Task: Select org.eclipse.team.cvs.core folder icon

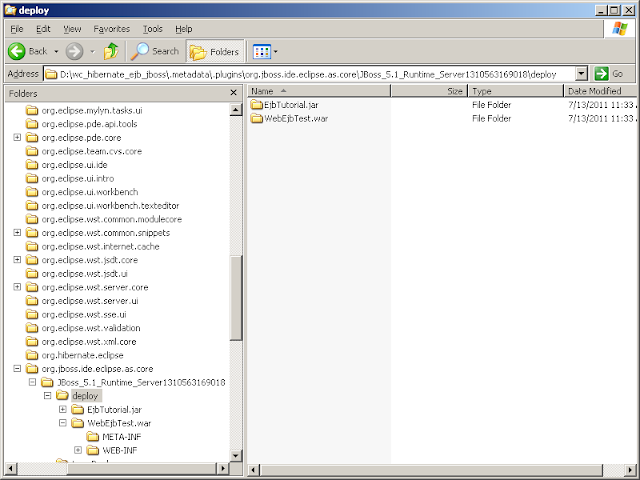Action: click(32, 151)
